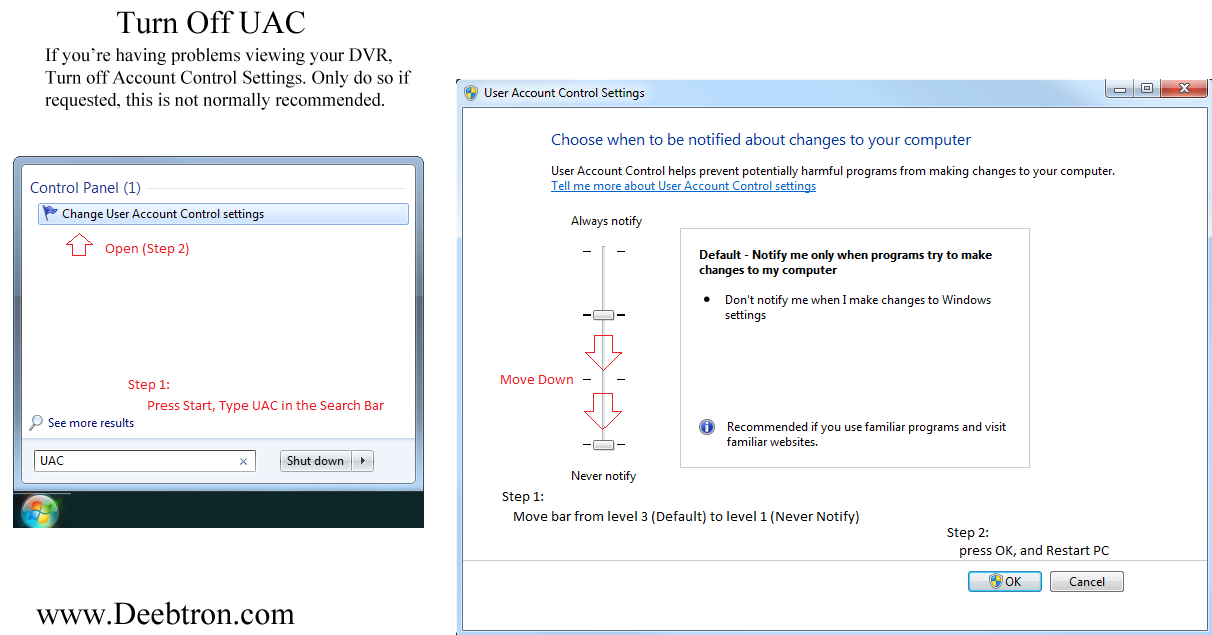This screenshot has height=635, width=1212.
Task: Click See more results
Action: (x=90, y=423)
